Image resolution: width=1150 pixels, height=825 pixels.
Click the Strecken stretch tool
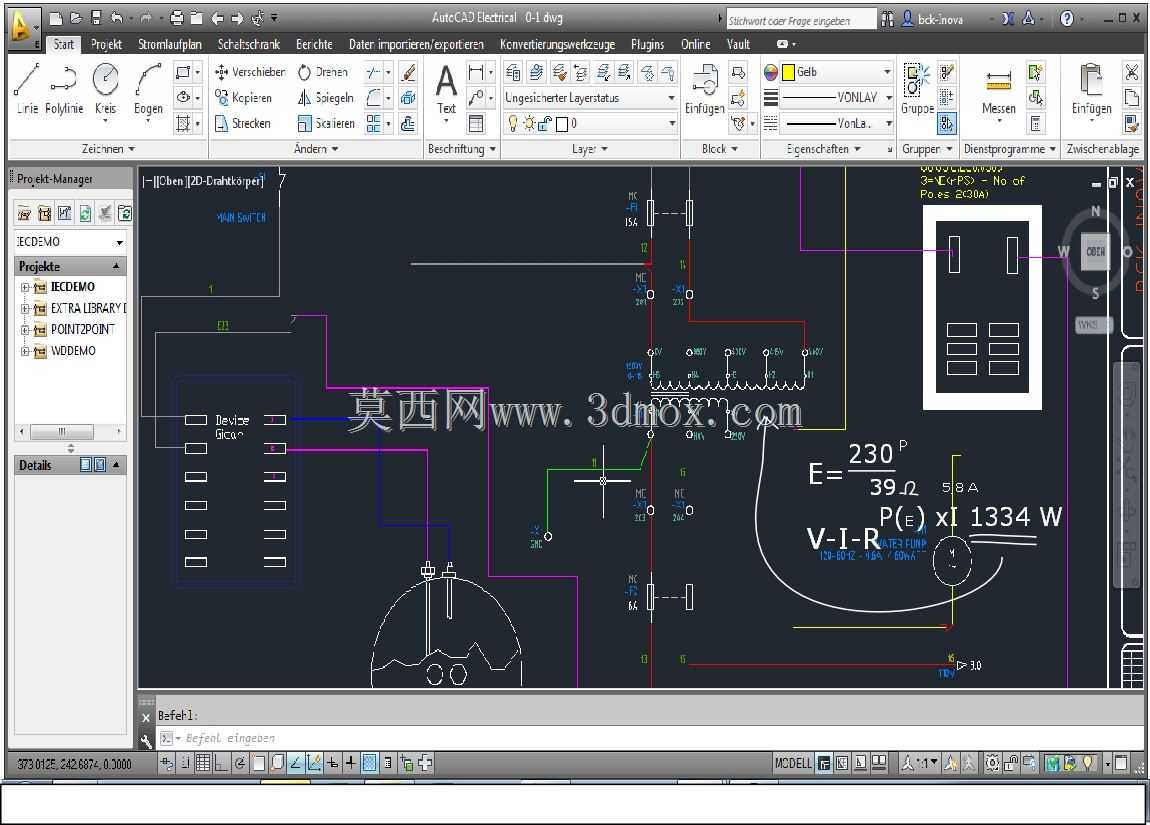(x=243, y=123)
